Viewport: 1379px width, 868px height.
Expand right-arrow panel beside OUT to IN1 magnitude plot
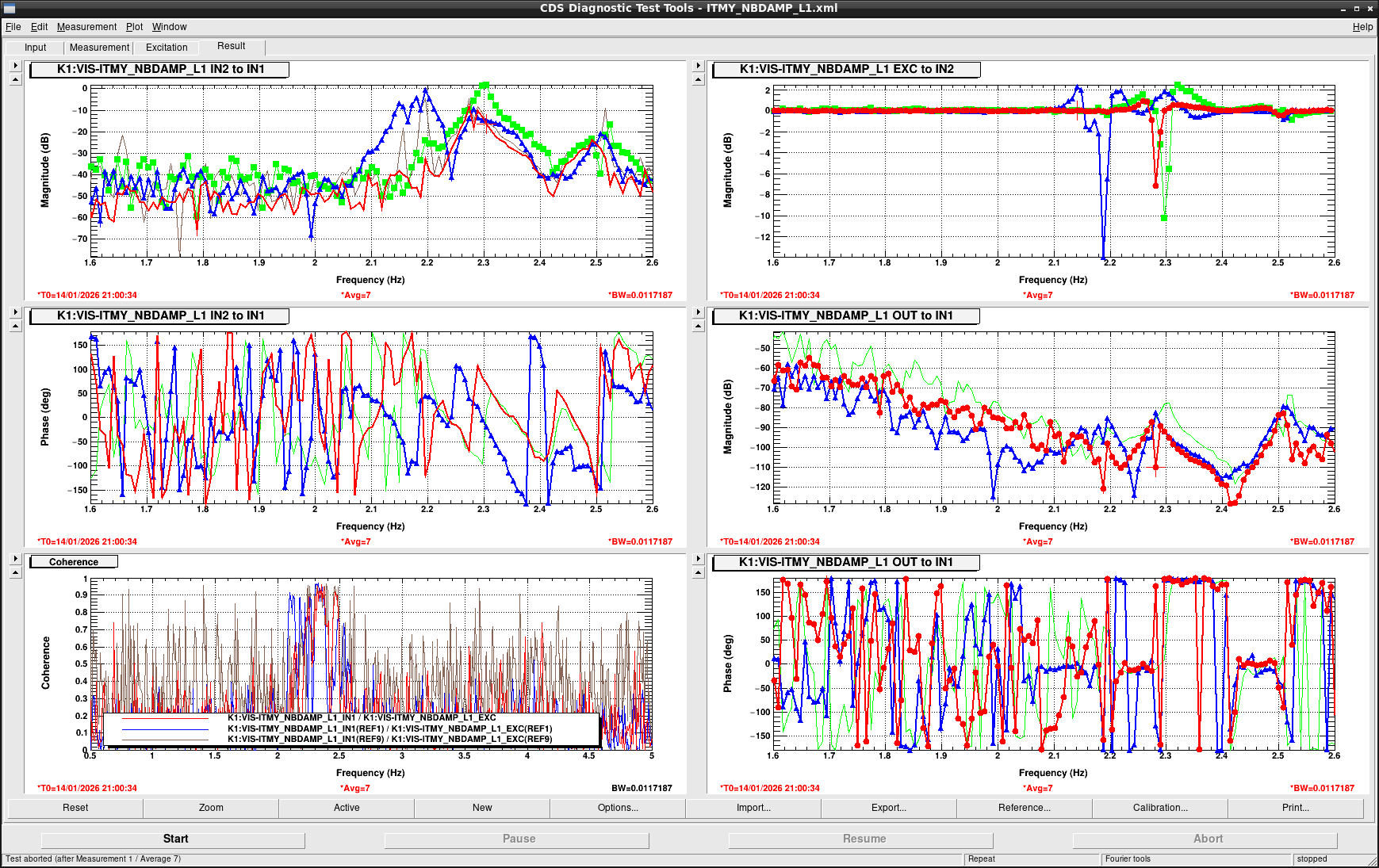point(698,312)
